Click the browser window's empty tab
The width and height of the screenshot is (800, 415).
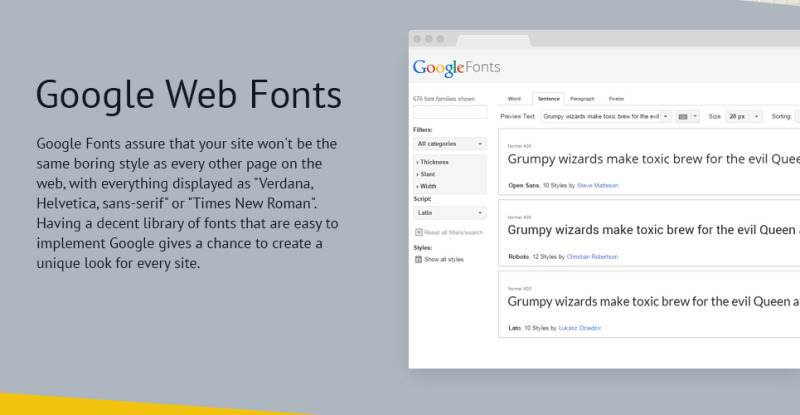tap(493, 40)
